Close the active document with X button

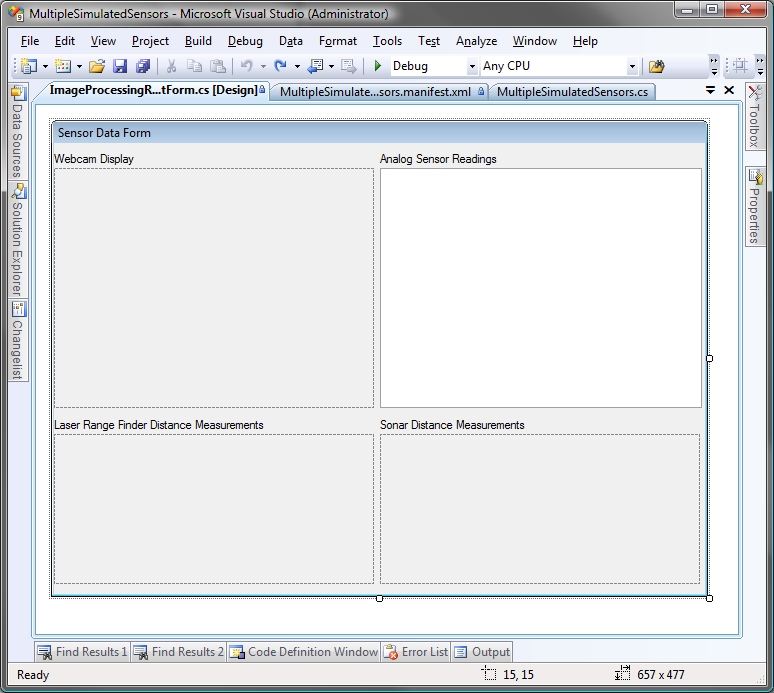tap(729, 90)
